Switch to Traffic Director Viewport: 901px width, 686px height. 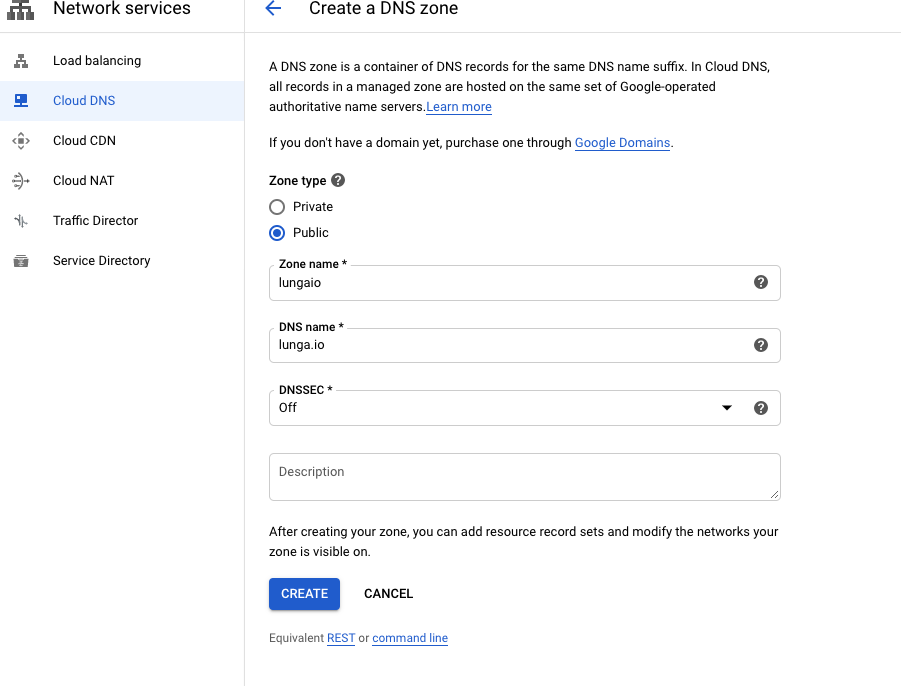coord(122,221)
